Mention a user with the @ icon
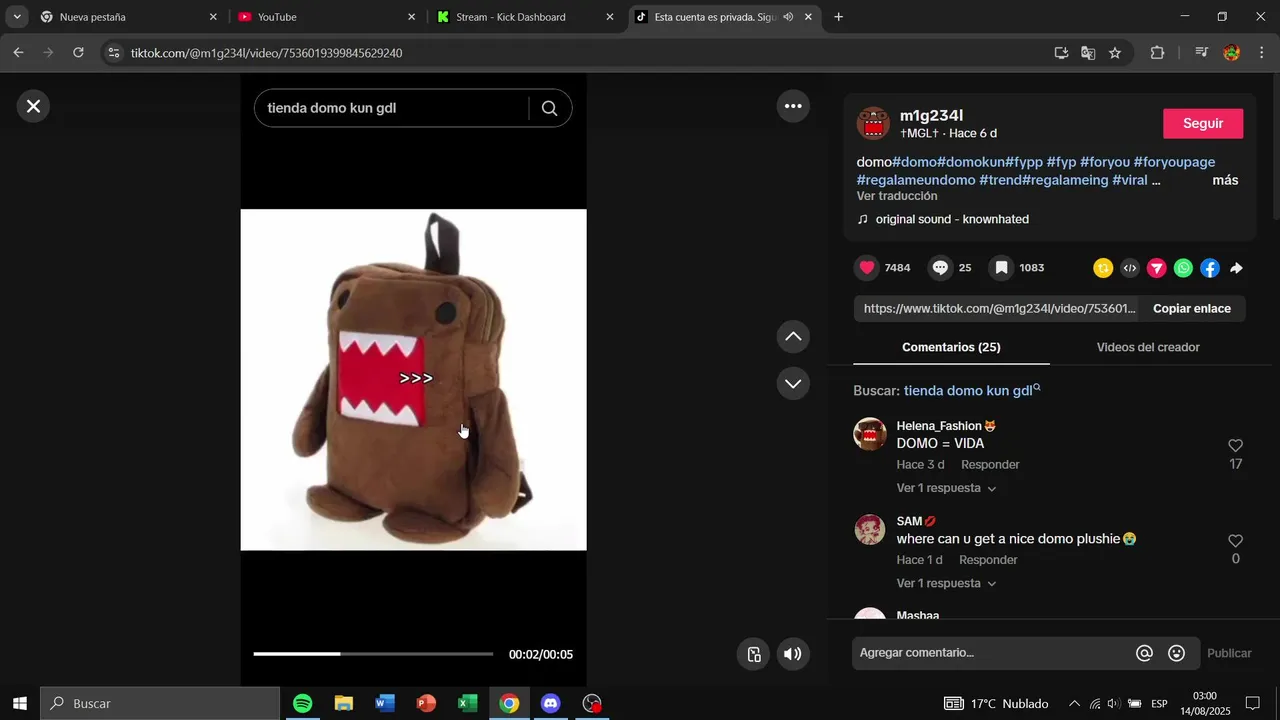The height and width of the screenshot is (720, 1280). 1145,653
